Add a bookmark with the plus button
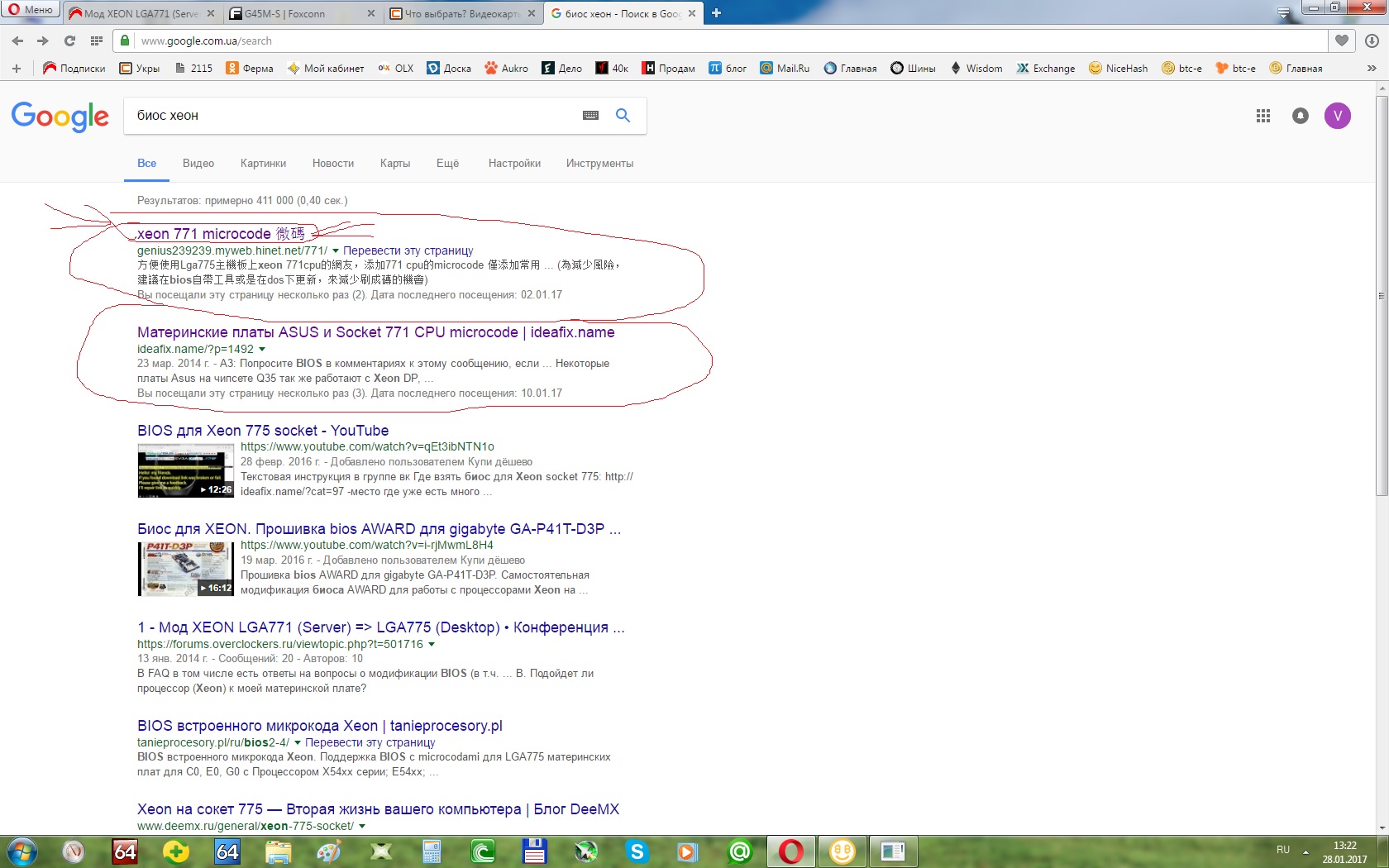 click(x=17, y=69)
